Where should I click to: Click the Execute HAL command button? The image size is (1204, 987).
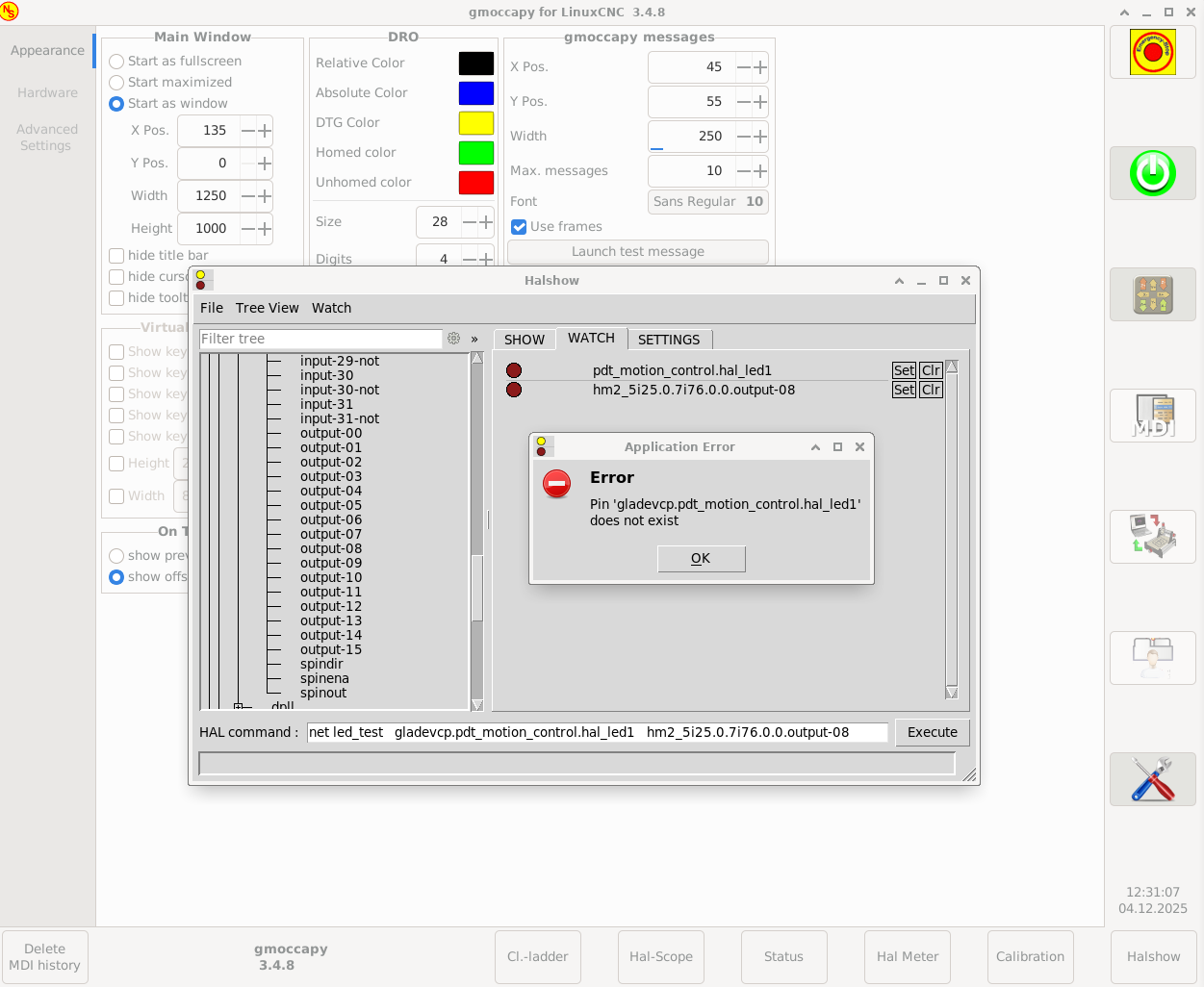tap(932, 732)
